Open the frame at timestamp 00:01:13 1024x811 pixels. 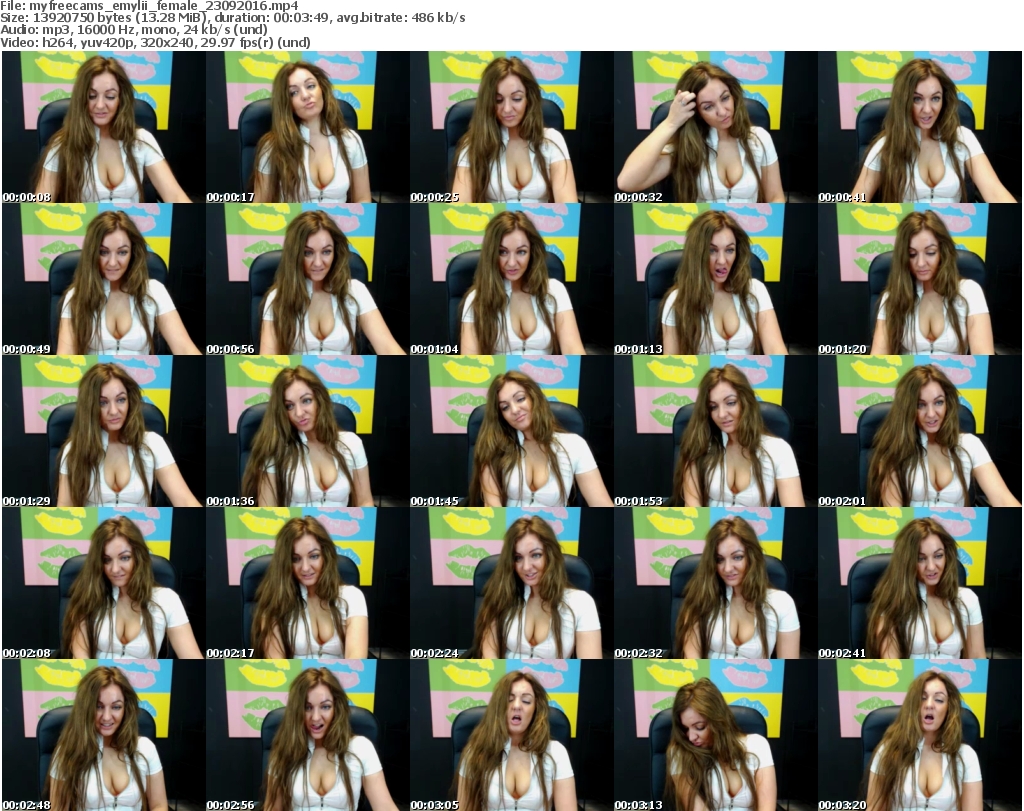click(x=716, y=279)
